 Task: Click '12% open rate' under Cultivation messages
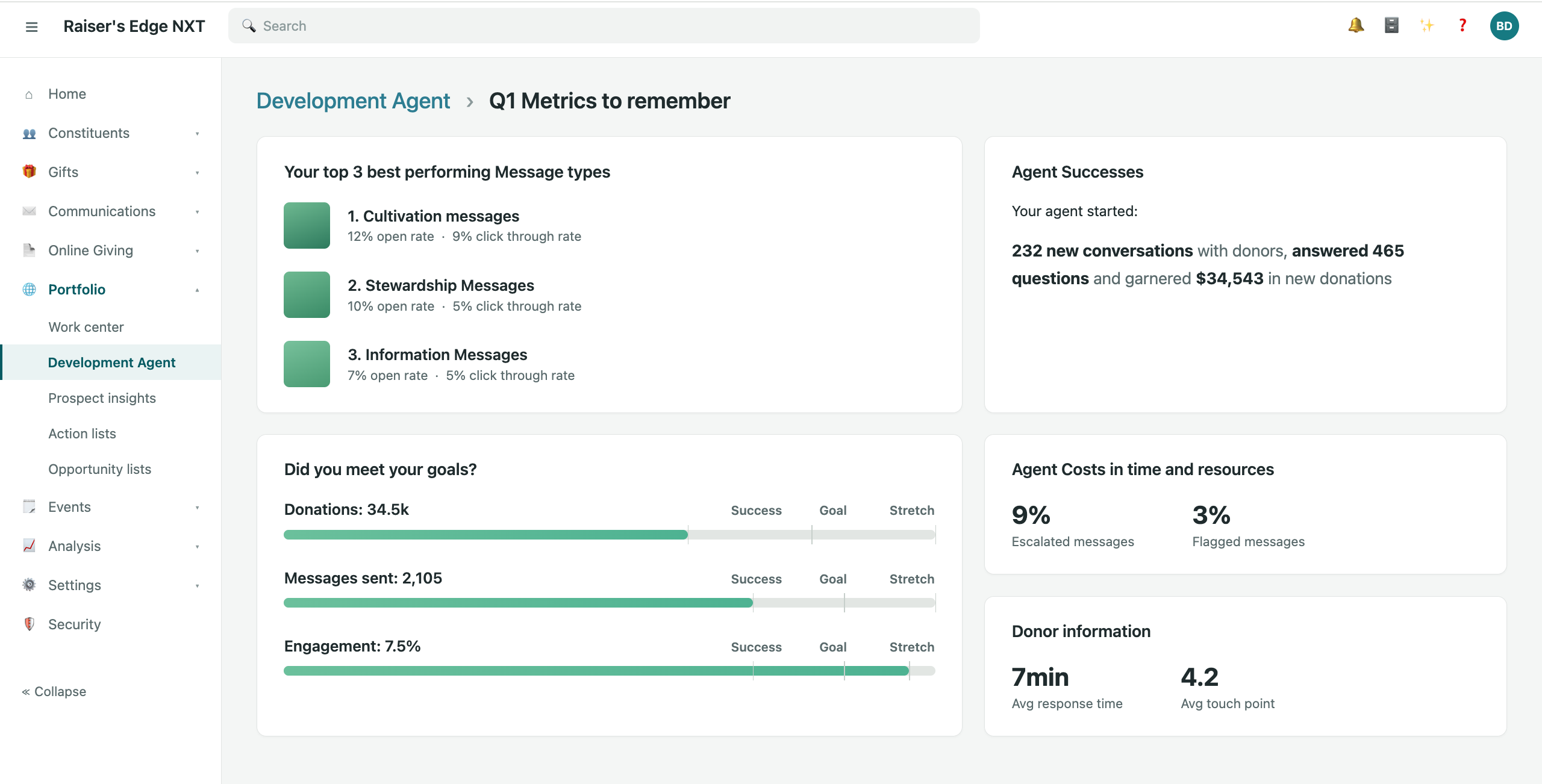[390, 237]
